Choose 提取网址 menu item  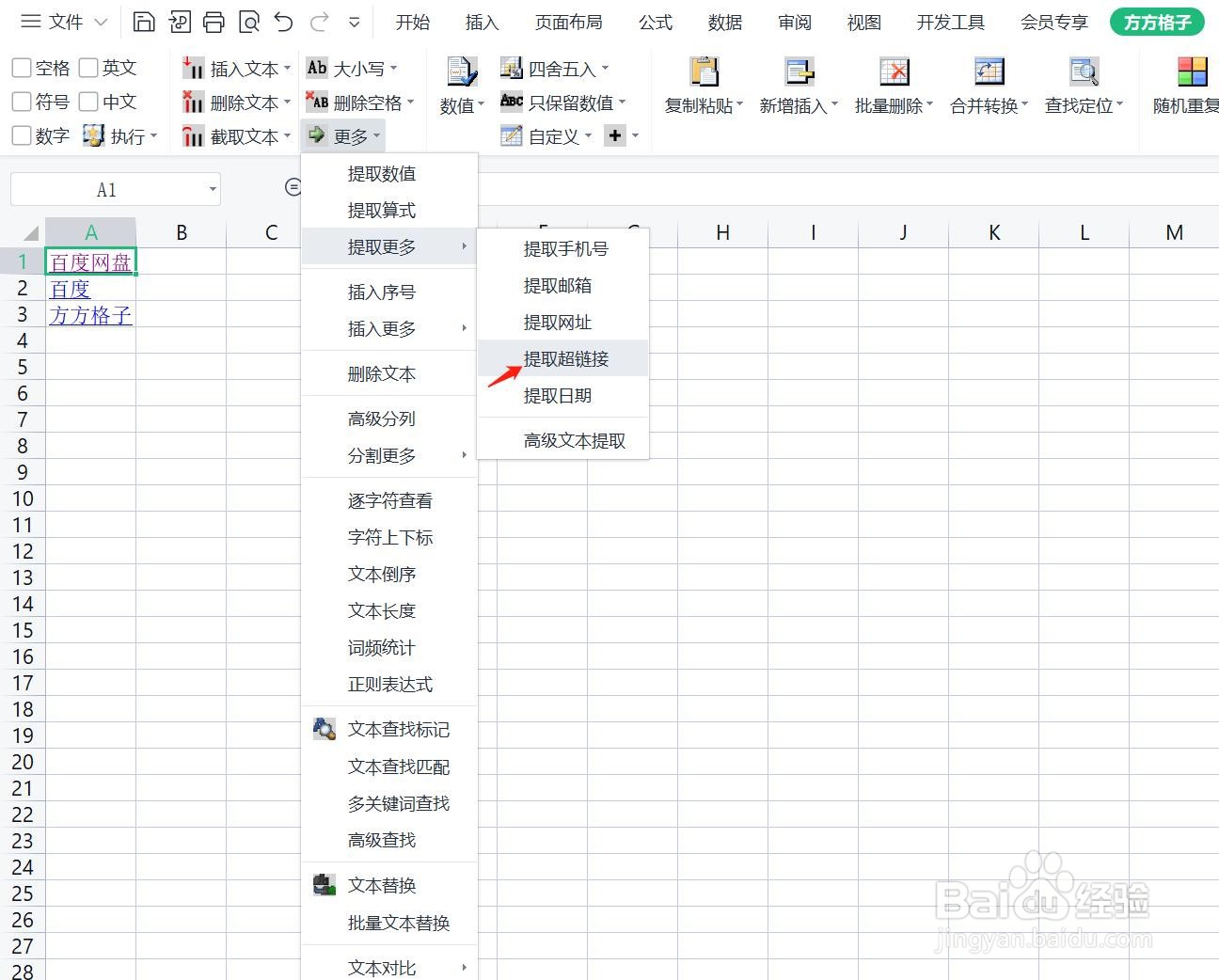click(563, 322)
